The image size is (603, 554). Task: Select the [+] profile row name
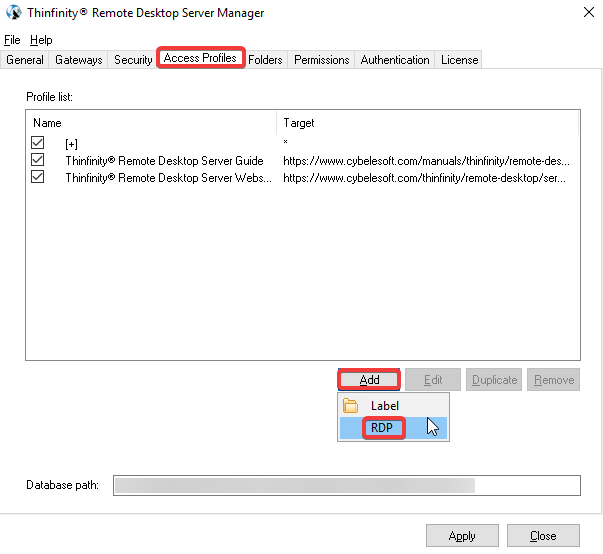click(72, 144)
